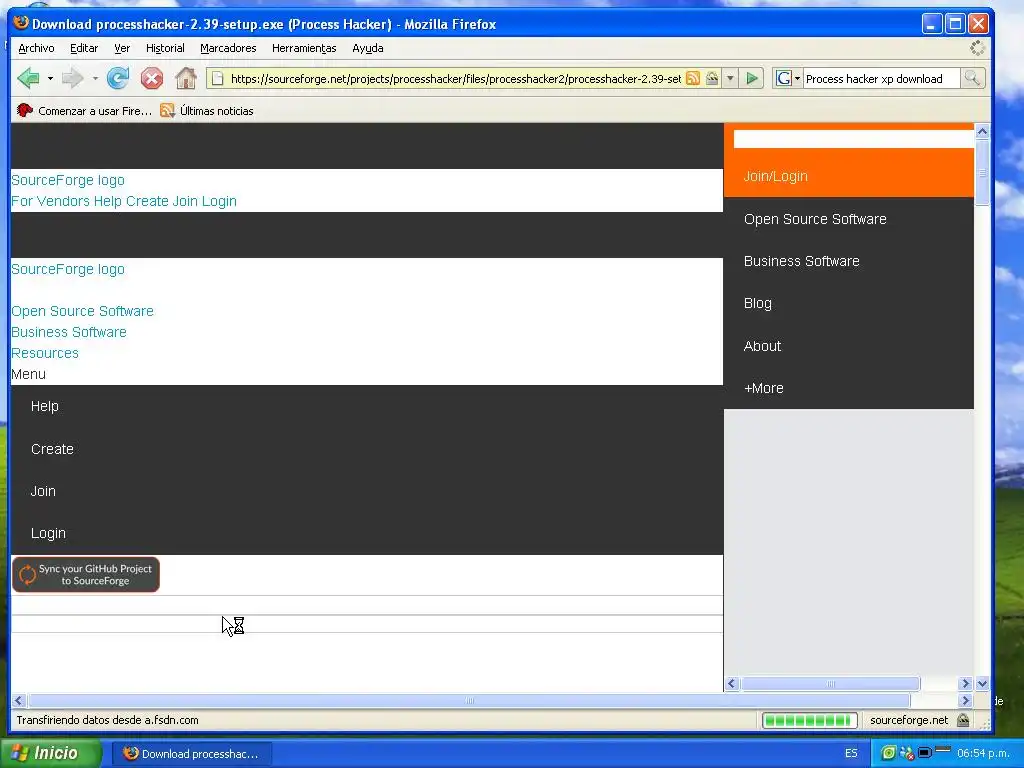Open 'Business Software' link in main page

[69, 332]
